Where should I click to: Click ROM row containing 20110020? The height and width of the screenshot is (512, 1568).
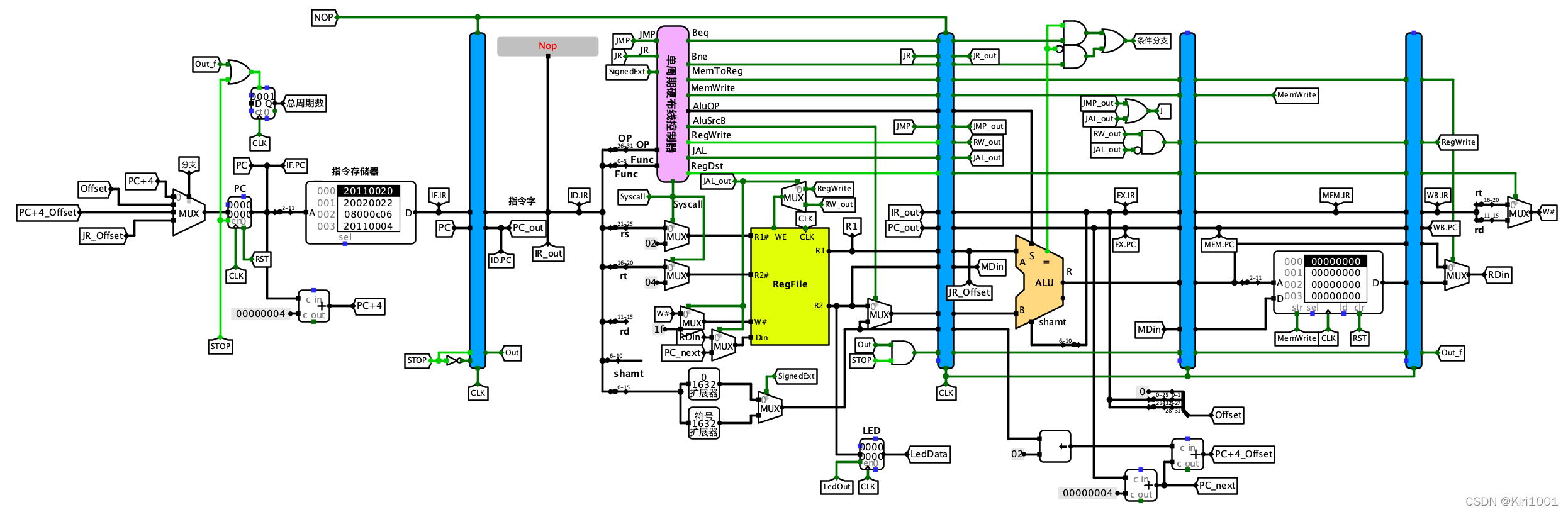368,191
